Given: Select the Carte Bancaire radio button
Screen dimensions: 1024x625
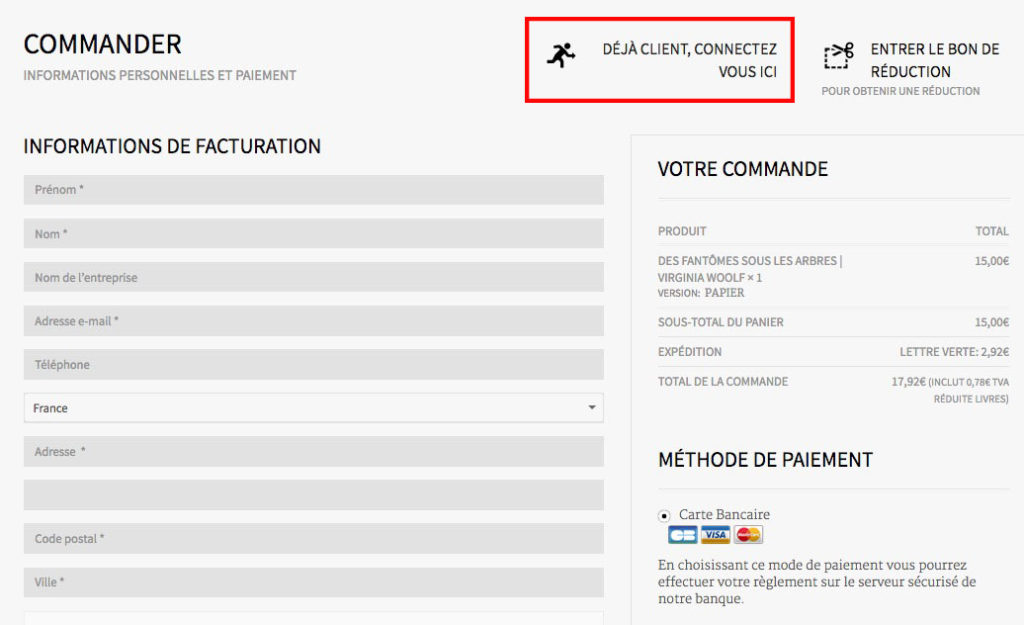Looking at the screenshot, I should pos(664,516).
